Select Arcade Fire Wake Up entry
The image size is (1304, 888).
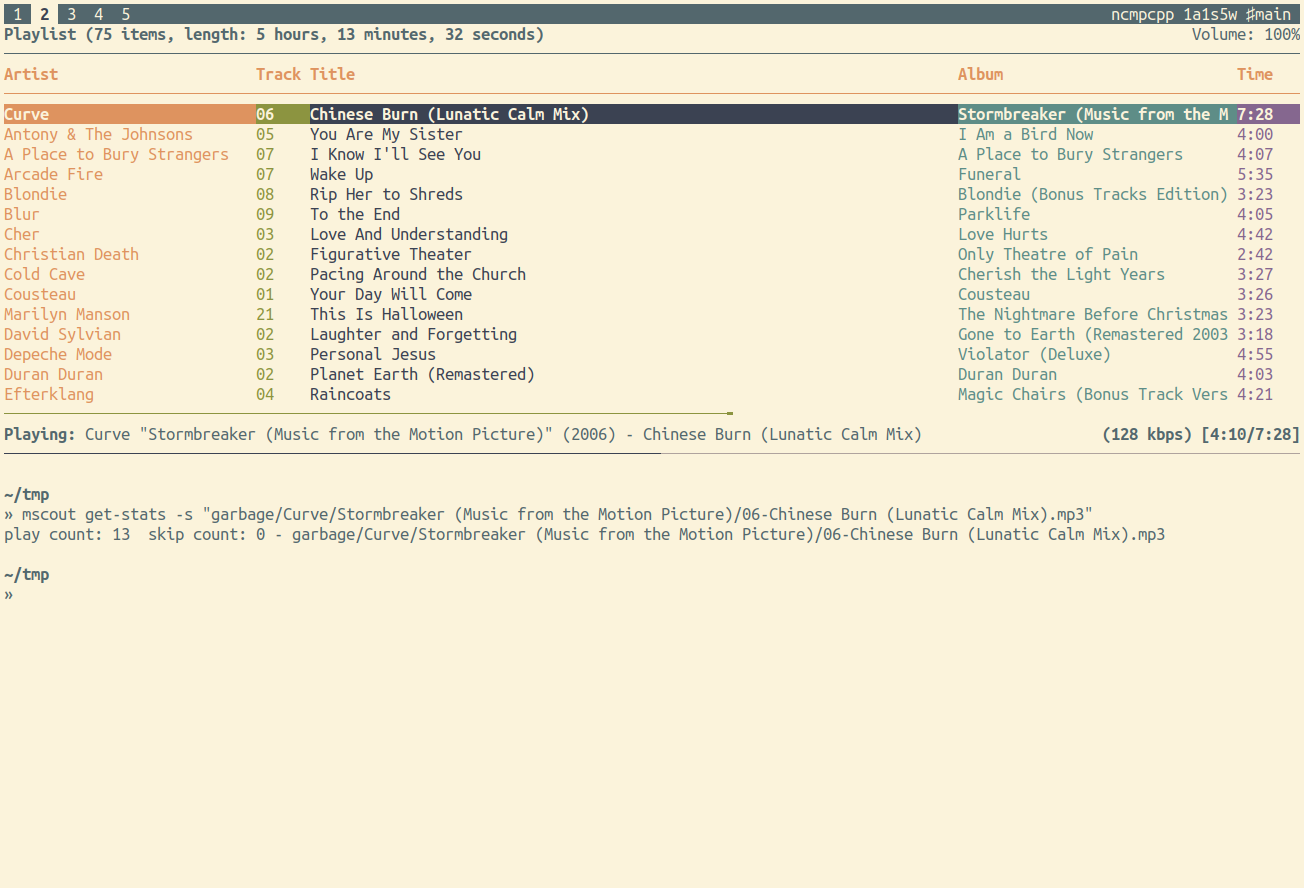click(652, 174)
